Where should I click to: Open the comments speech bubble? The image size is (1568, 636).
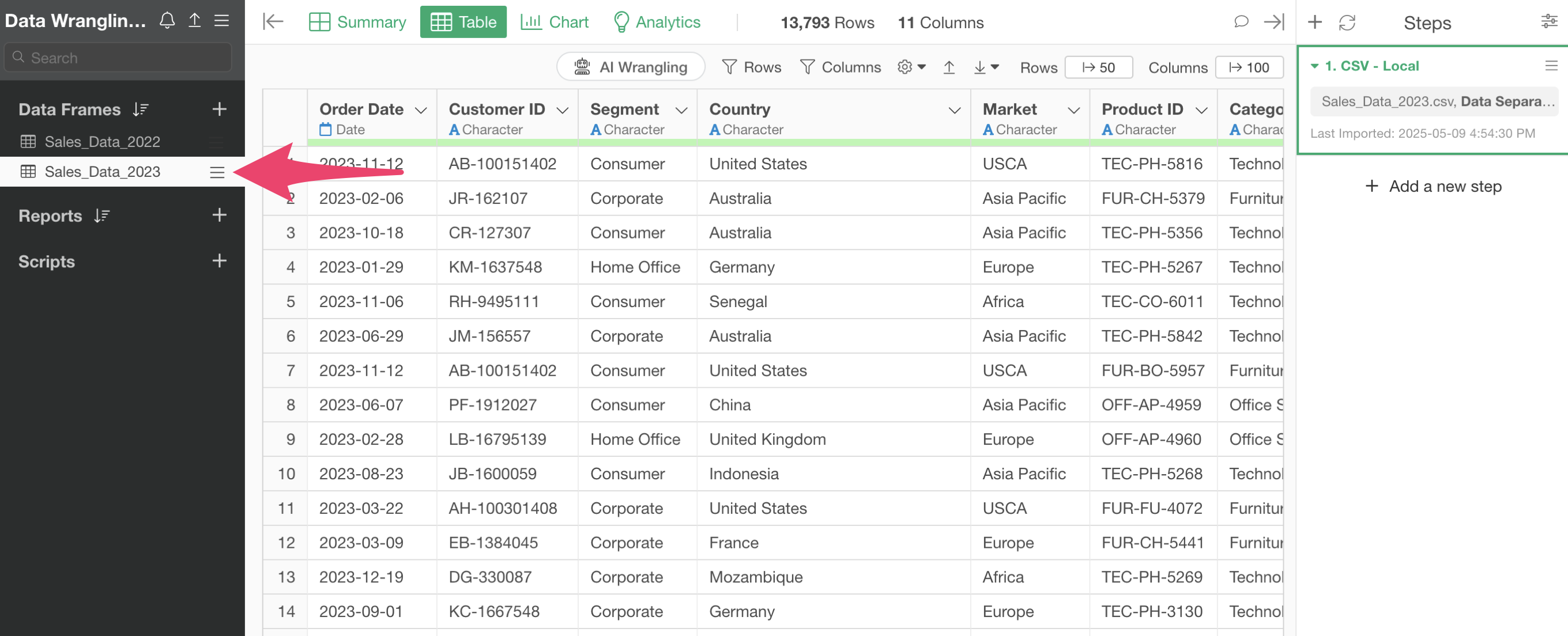pos(1241,22)
